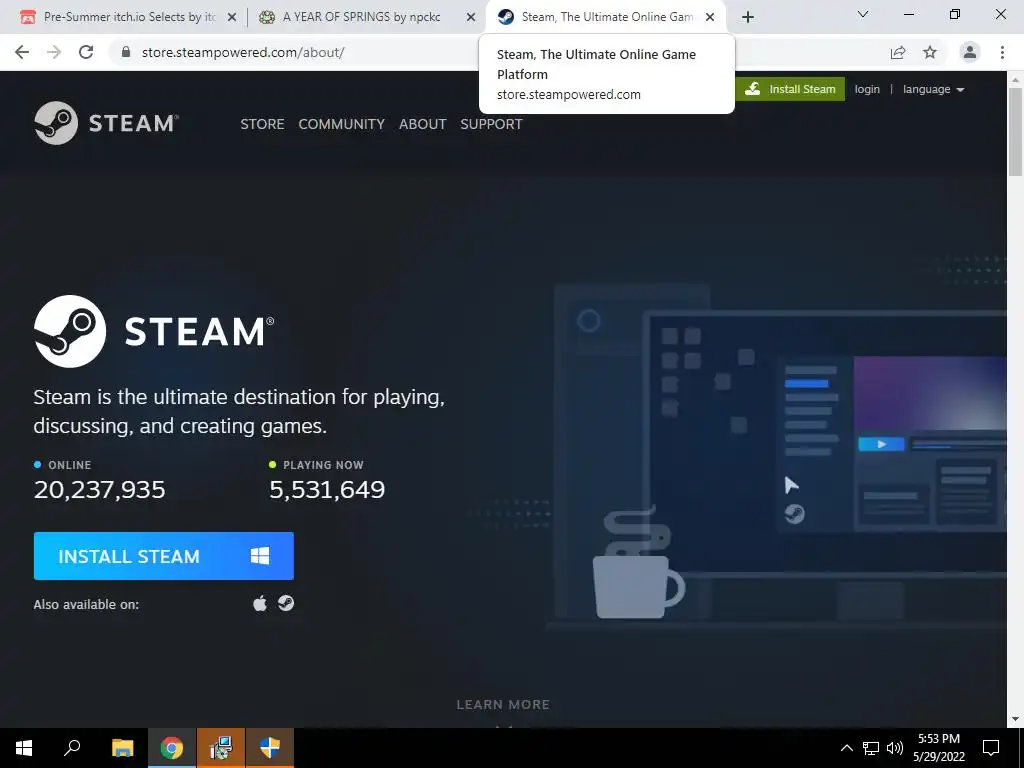Click the Steam logo in header
The width and height of the screenshot is (1024, 768).
(106, 123)
